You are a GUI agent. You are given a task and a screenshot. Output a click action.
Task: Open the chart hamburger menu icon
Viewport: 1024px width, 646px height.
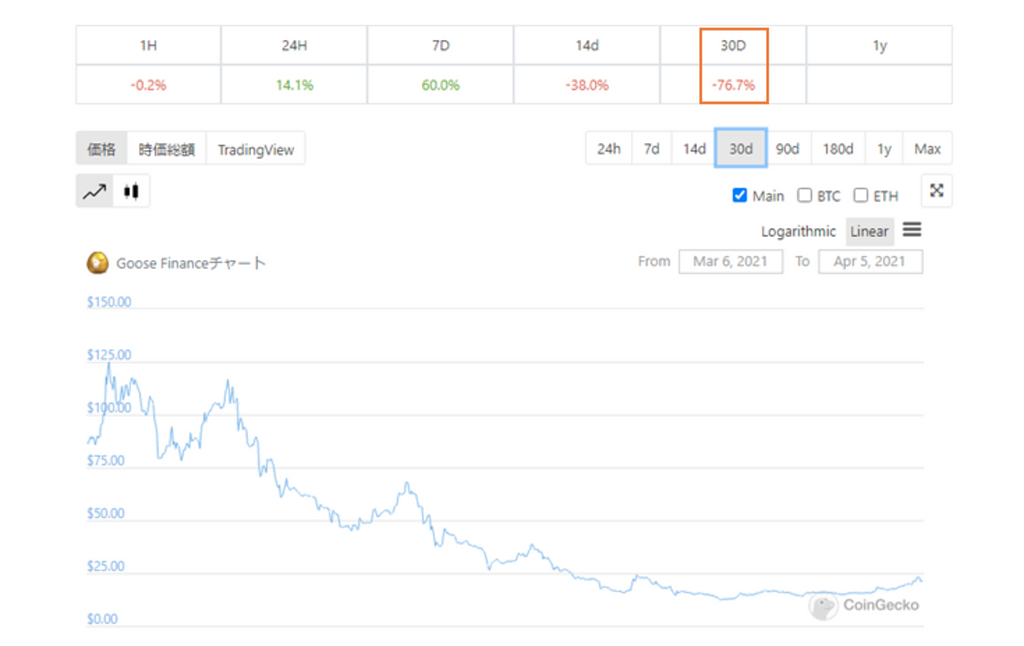(x=911, y=230)
